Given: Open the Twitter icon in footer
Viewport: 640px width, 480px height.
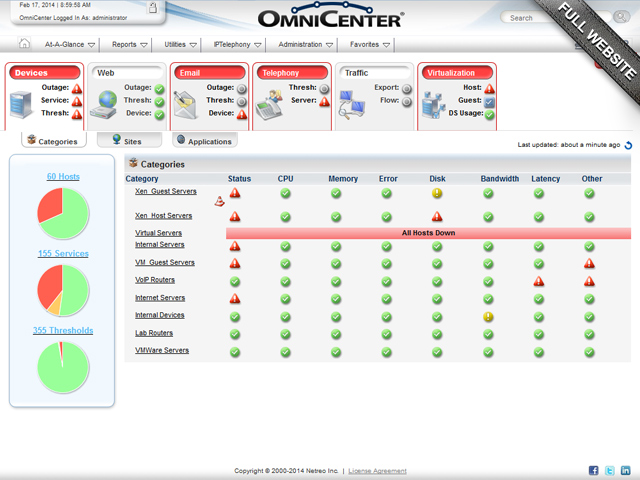Looking at the screenshot, I should click(x=609, y=470).
